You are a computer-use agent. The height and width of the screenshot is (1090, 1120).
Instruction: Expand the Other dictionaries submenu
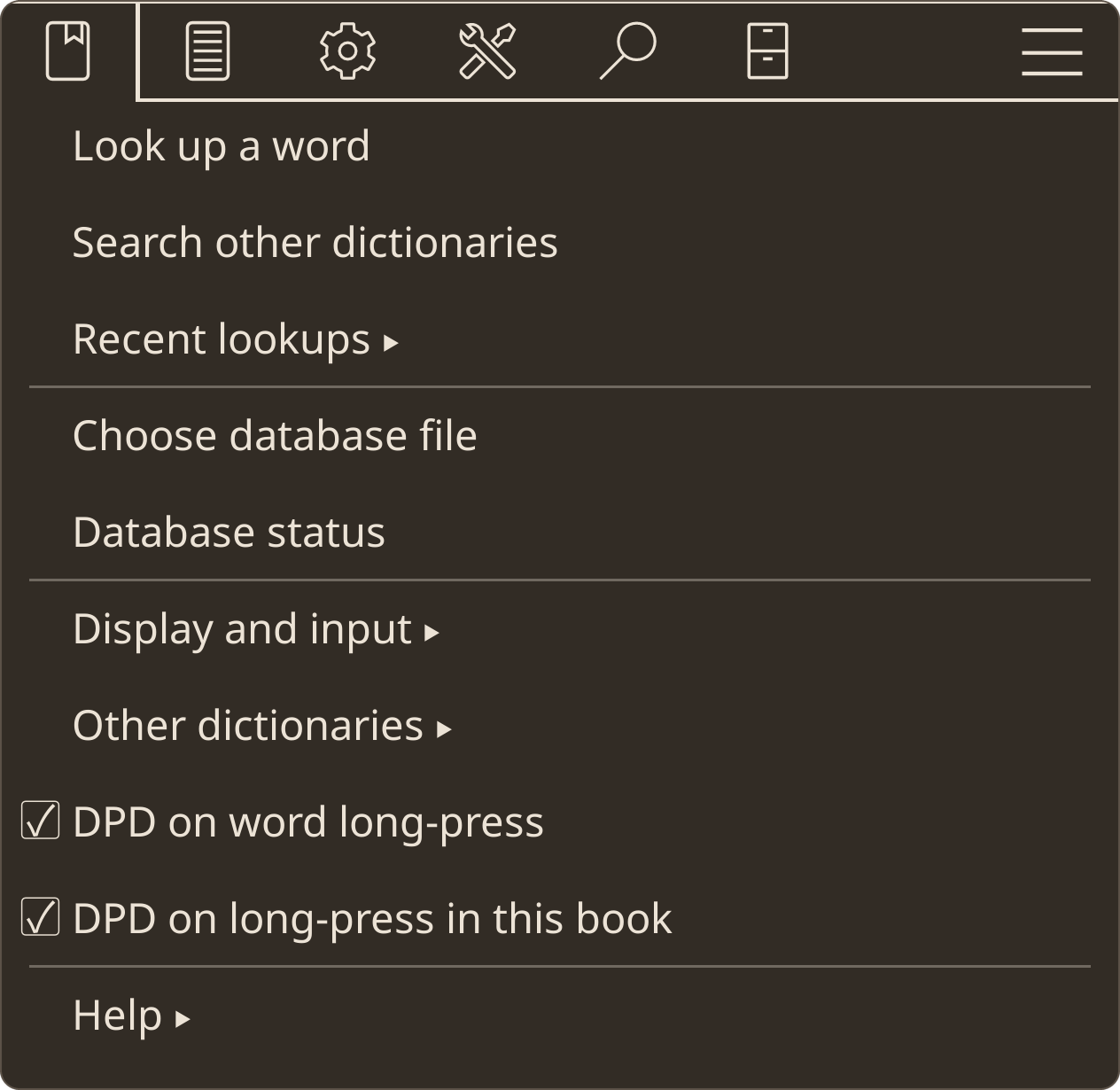560,726
